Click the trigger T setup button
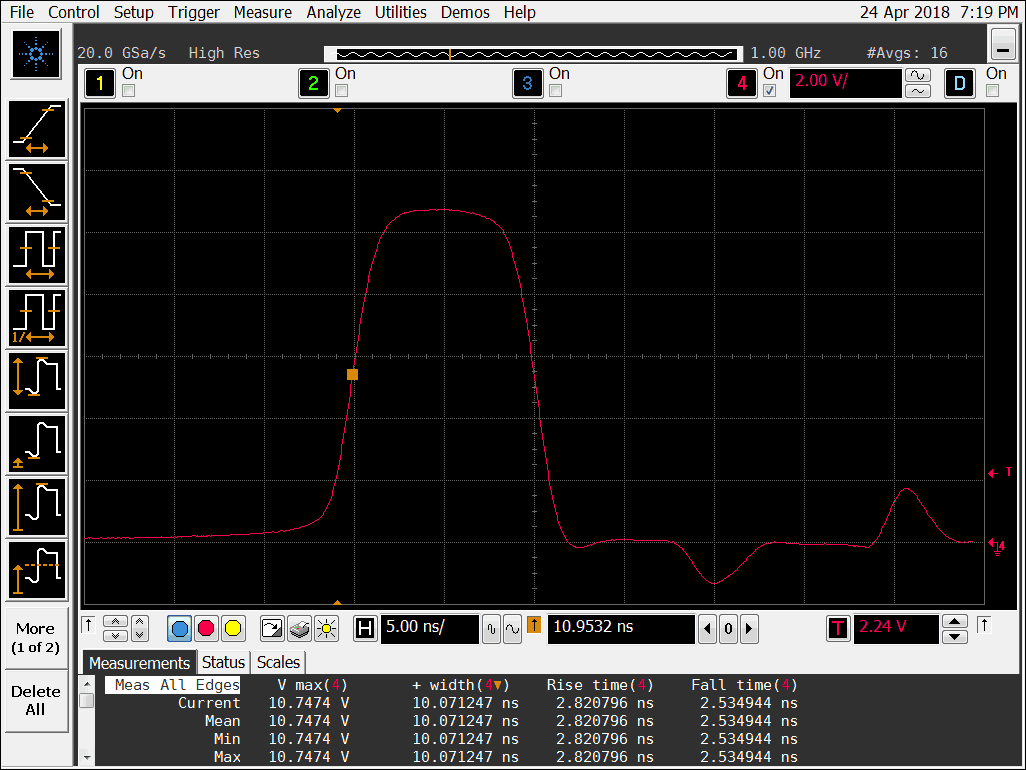 click(838, 629)
